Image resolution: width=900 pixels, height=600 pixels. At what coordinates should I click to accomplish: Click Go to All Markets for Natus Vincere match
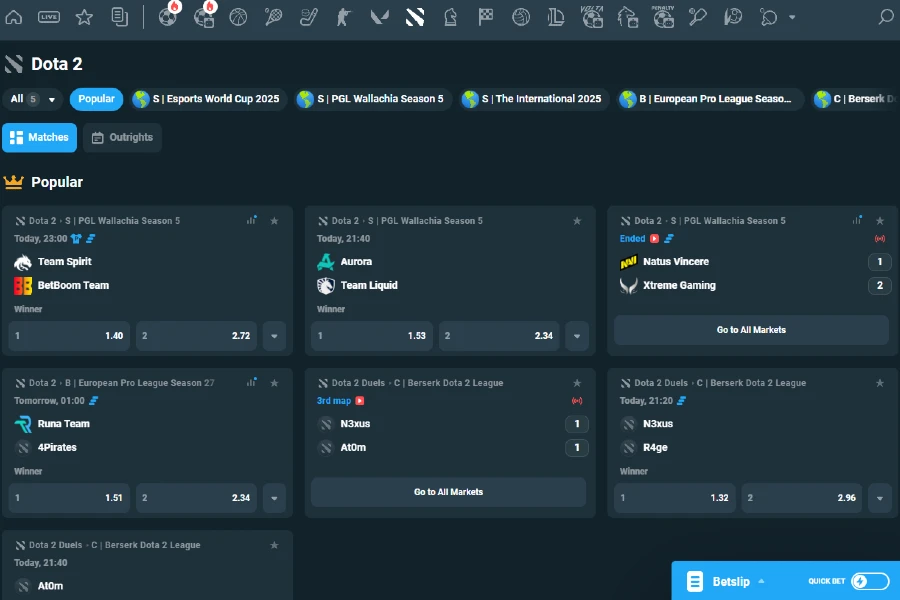coord(752,329)
